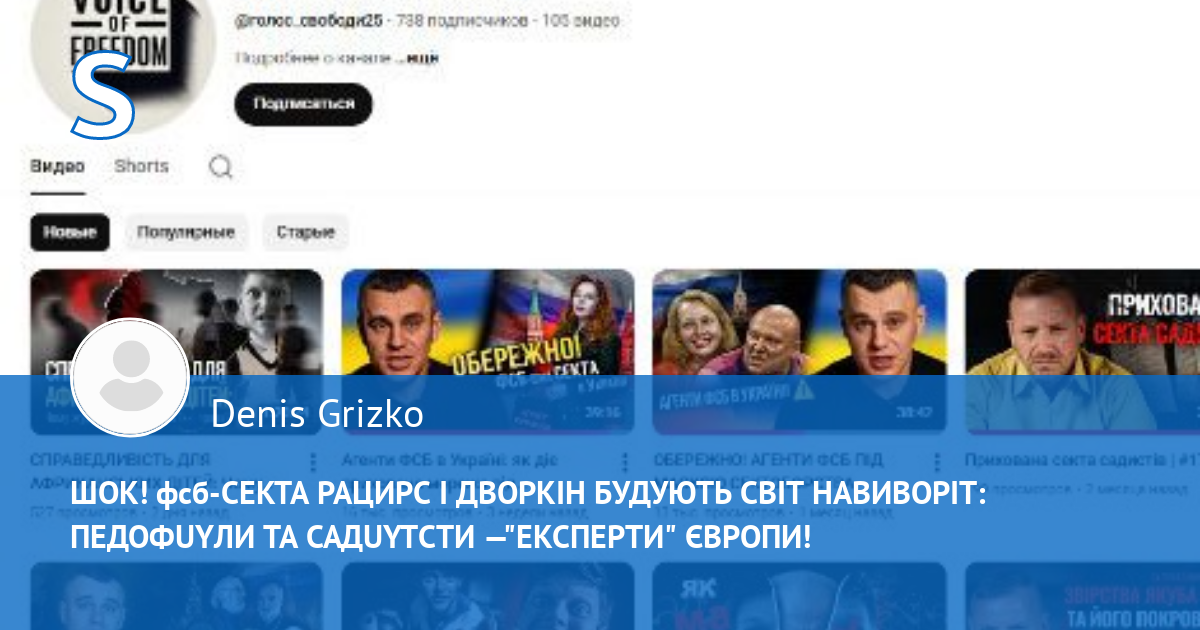Click the Denis Grizko author name
This screenshot has width=1200, height=630.
317,413
